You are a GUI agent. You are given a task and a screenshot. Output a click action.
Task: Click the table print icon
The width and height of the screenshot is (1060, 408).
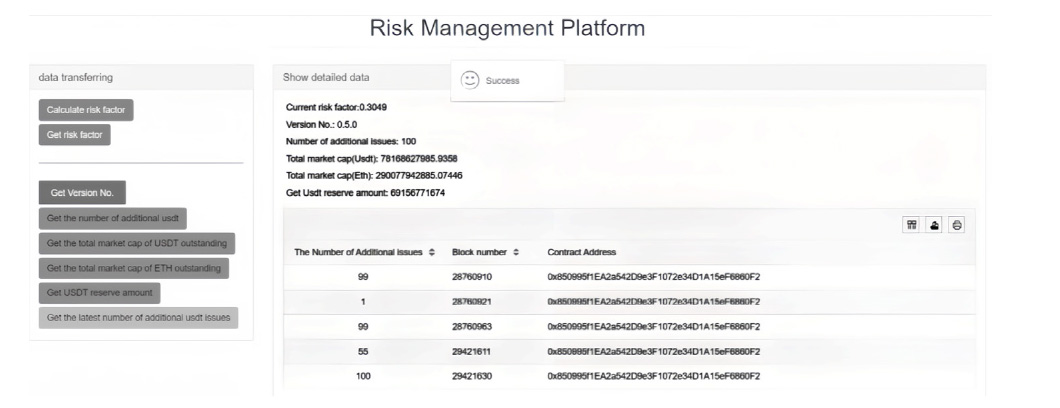(x=957, y=226)
